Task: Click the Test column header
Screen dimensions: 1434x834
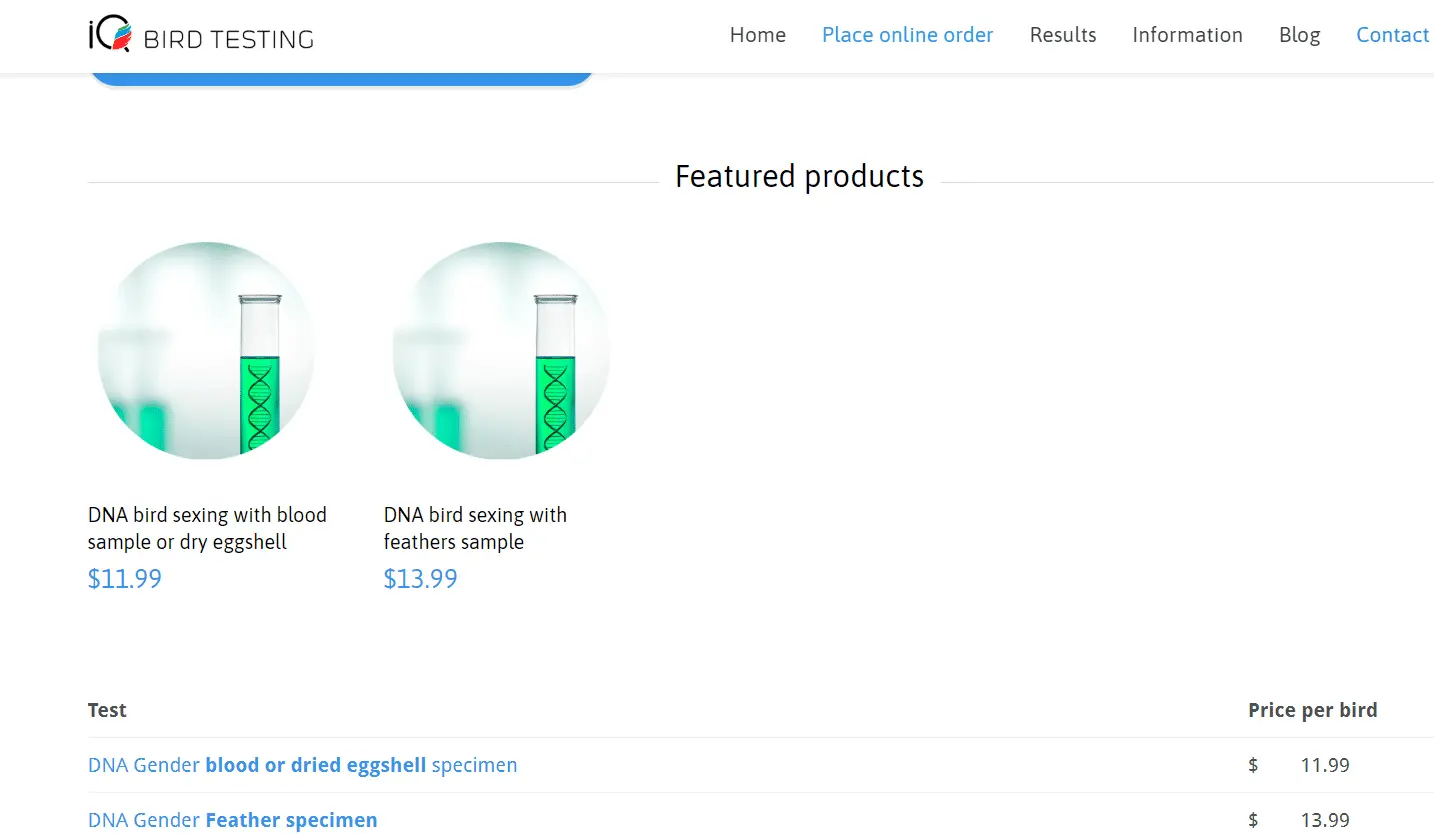Action: pos(107,710)
